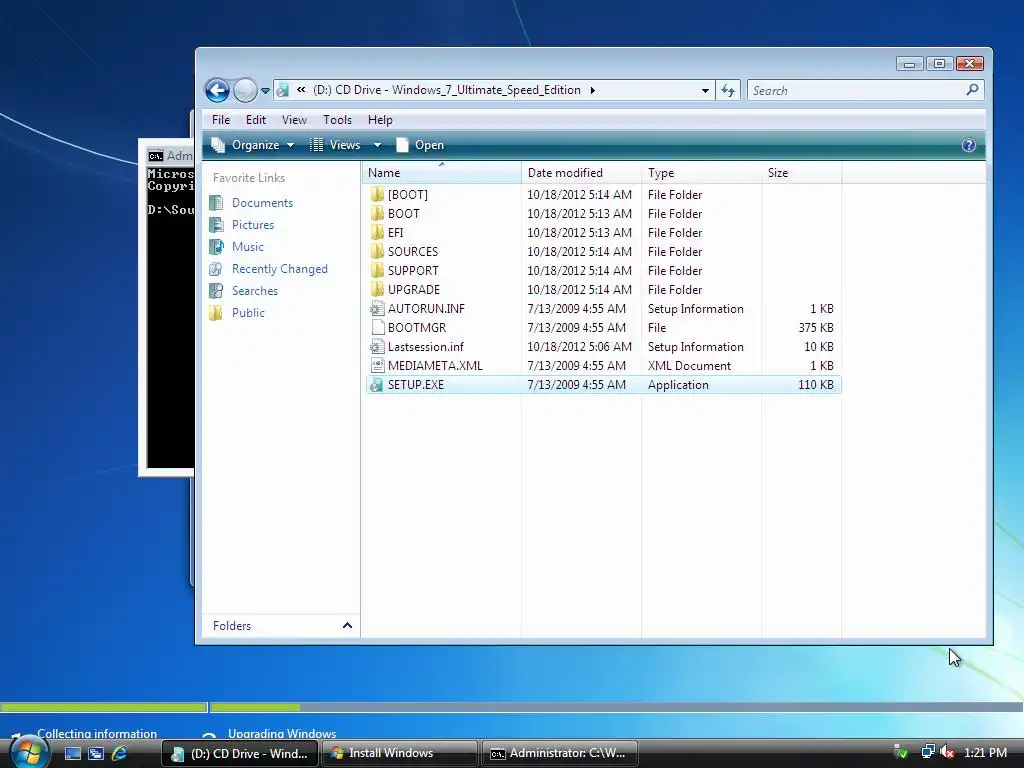Select MEDIAMETA.XML file icon
The width and height of the screenshot is (1024, 768).
(377, 366)
